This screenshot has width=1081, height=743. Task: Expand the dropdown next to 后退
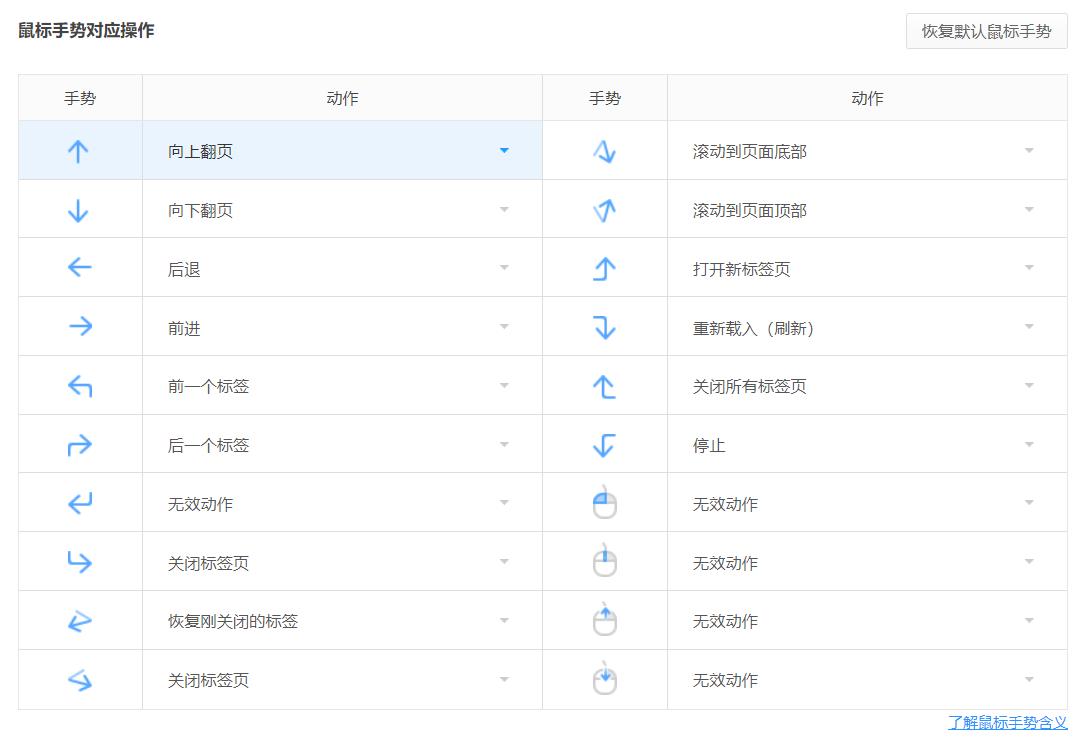coord(504,267)
